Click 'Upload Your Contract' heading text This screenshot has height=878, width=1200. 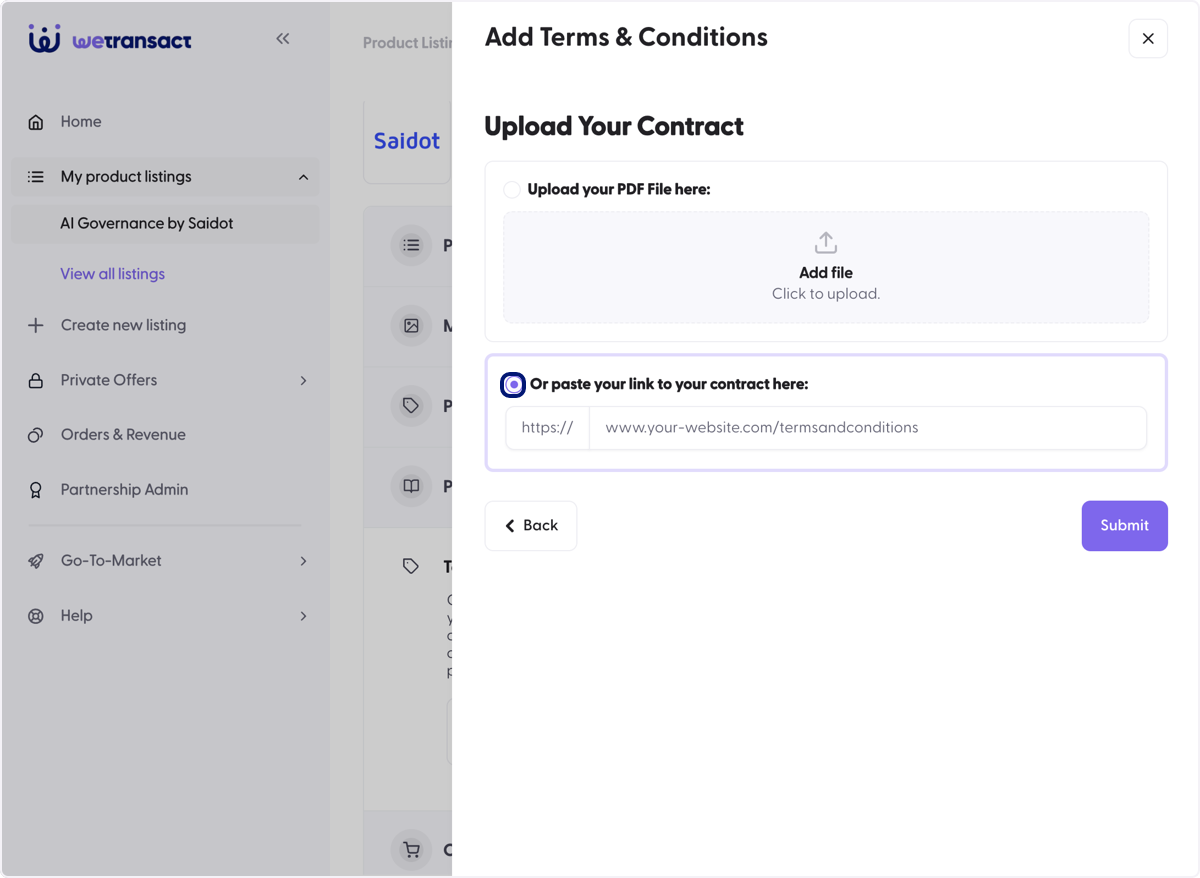pos(614,127)
